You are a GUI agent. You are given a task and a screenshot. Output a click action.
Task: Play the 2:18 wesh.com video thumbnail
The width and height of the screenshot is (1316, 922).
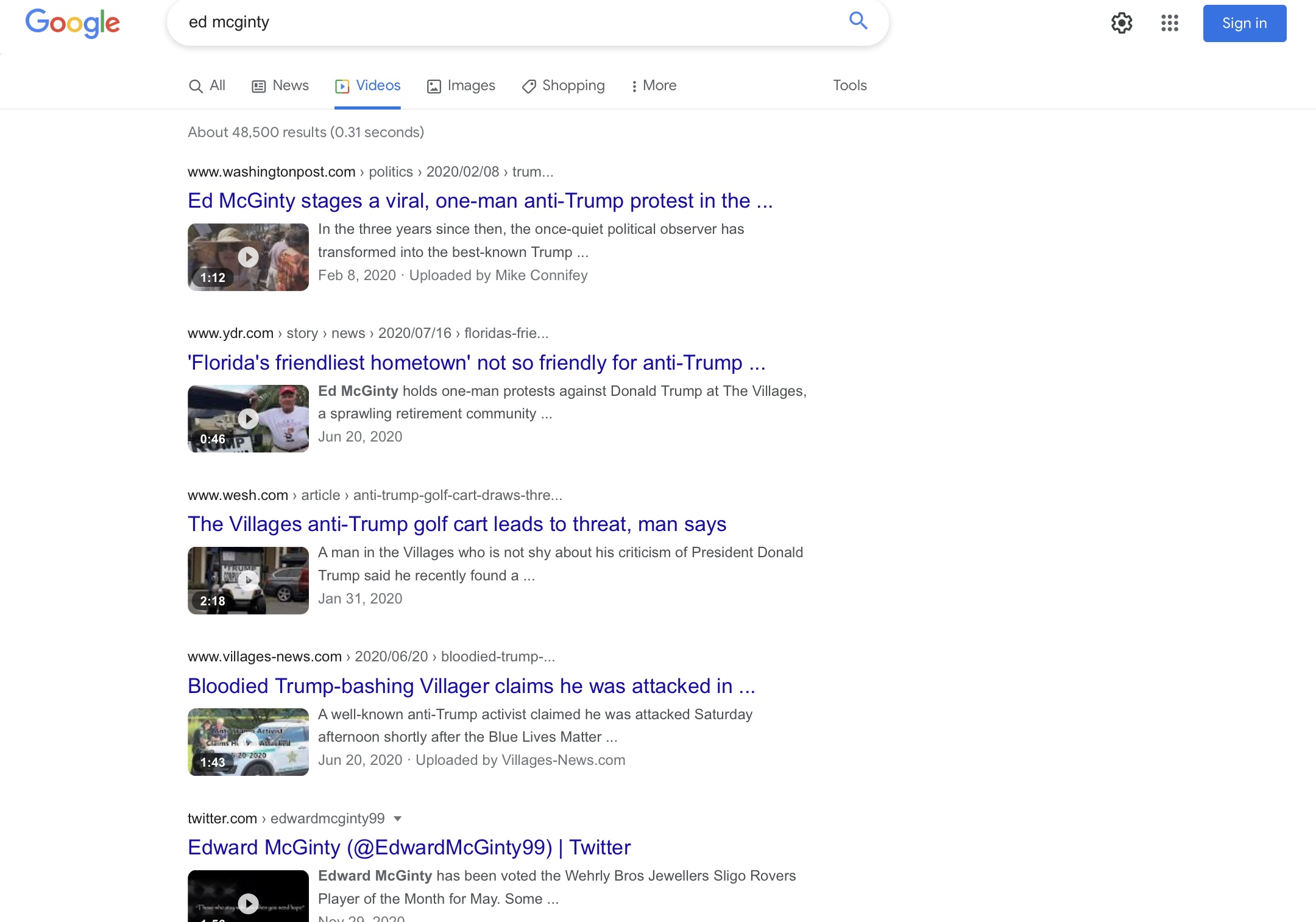click(248, 580)
